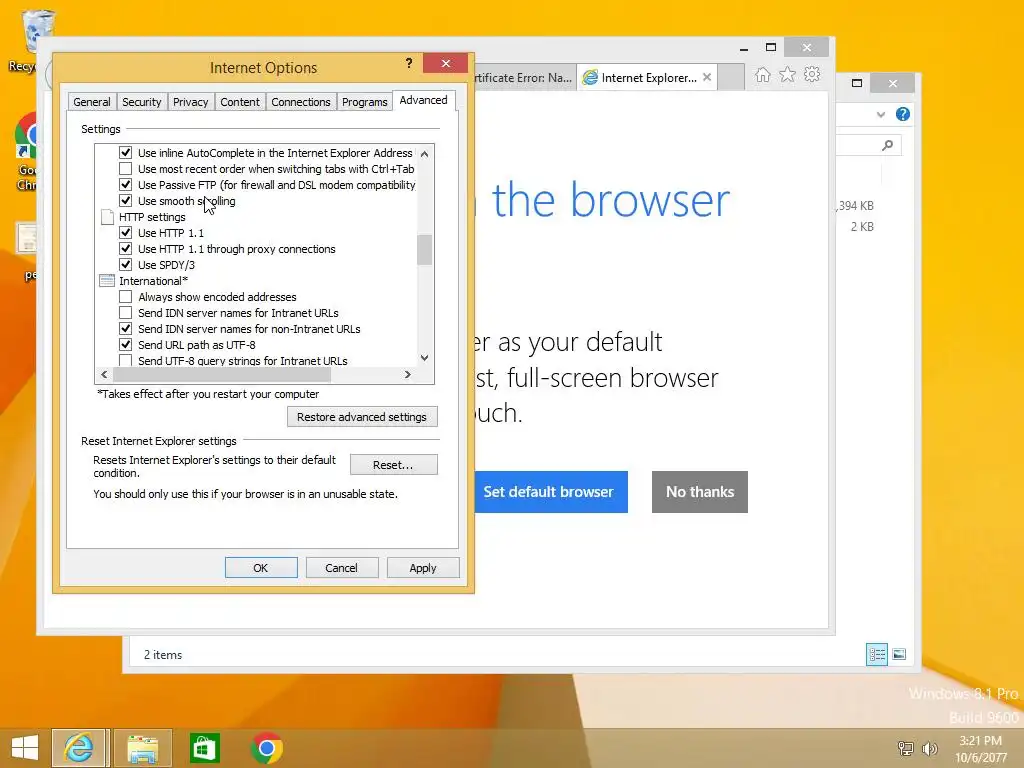The height and width of the screenshot is (768, 1024).
Task: Open clock and date in taskbar
Action: (x=980, y=749)
